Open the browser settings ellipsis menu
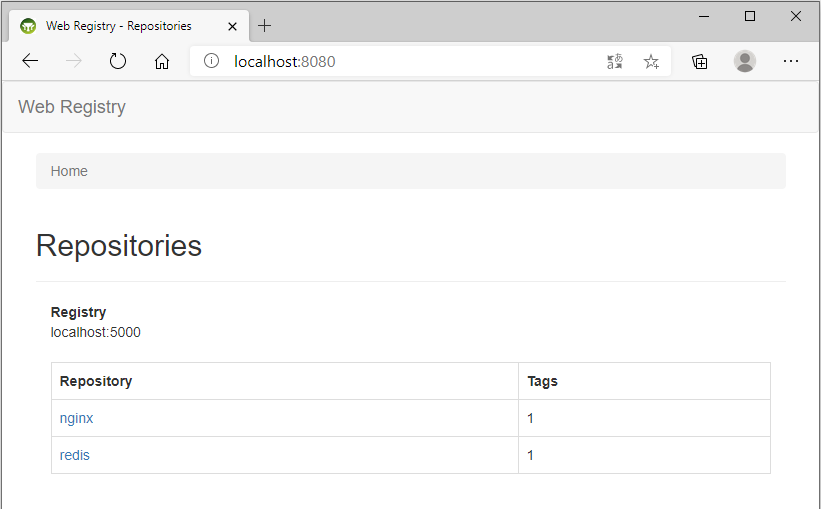The height and width of the screenshot is (509, 821). (791, 61)
